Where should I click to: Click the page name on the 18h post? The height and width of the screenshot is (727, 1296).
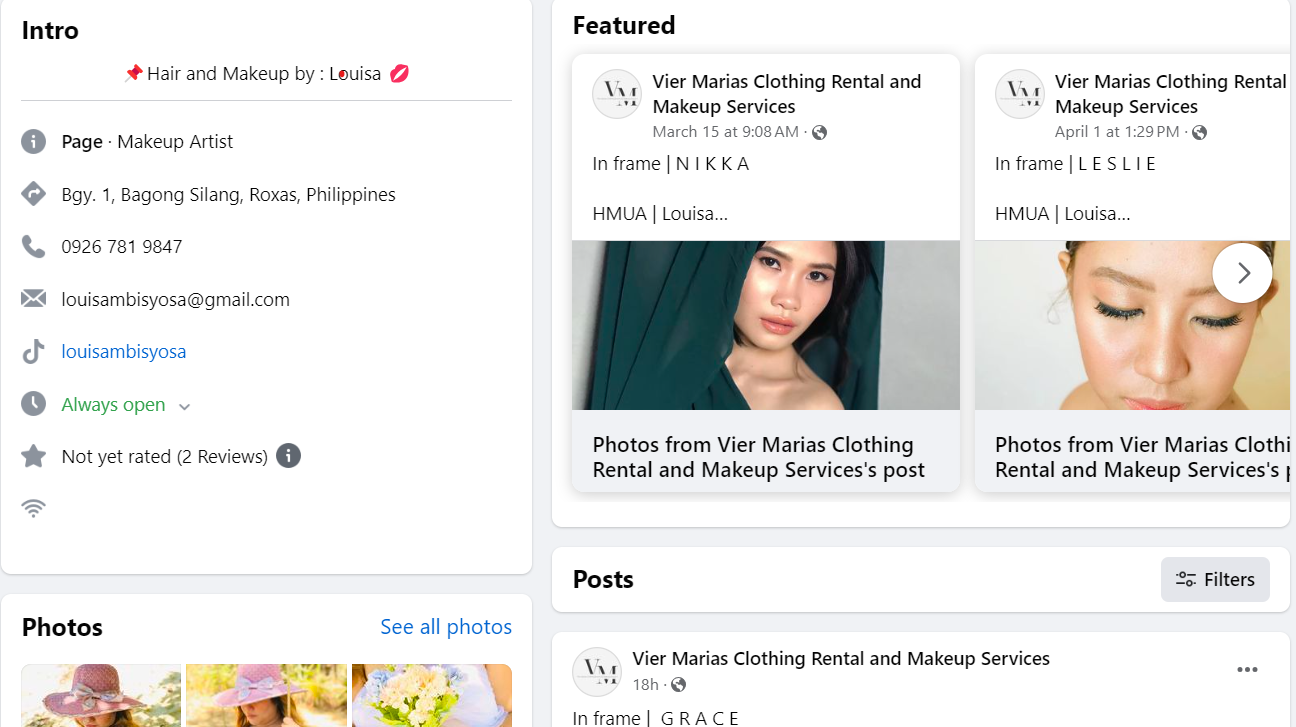point(841,659)
